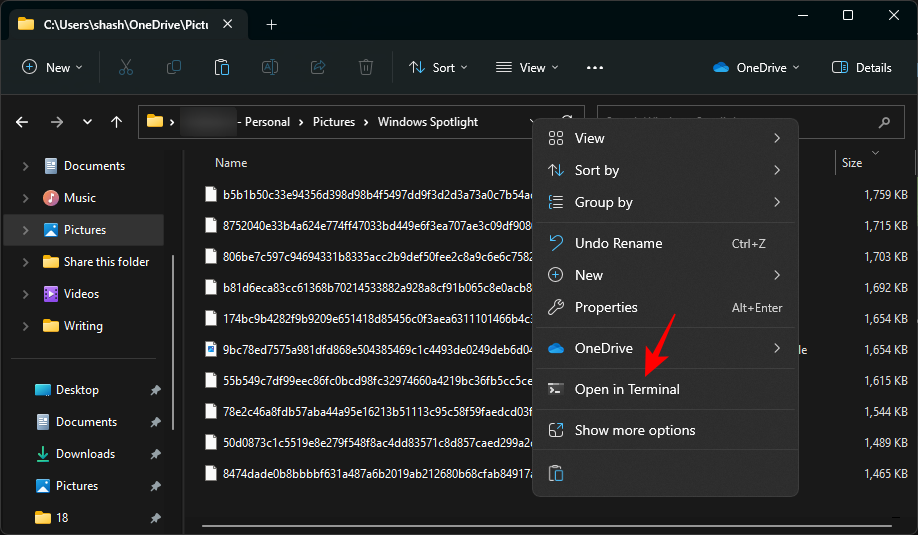Click the Rename icon in toolbar
The image size is (918, 535).
tap(270, 68)
